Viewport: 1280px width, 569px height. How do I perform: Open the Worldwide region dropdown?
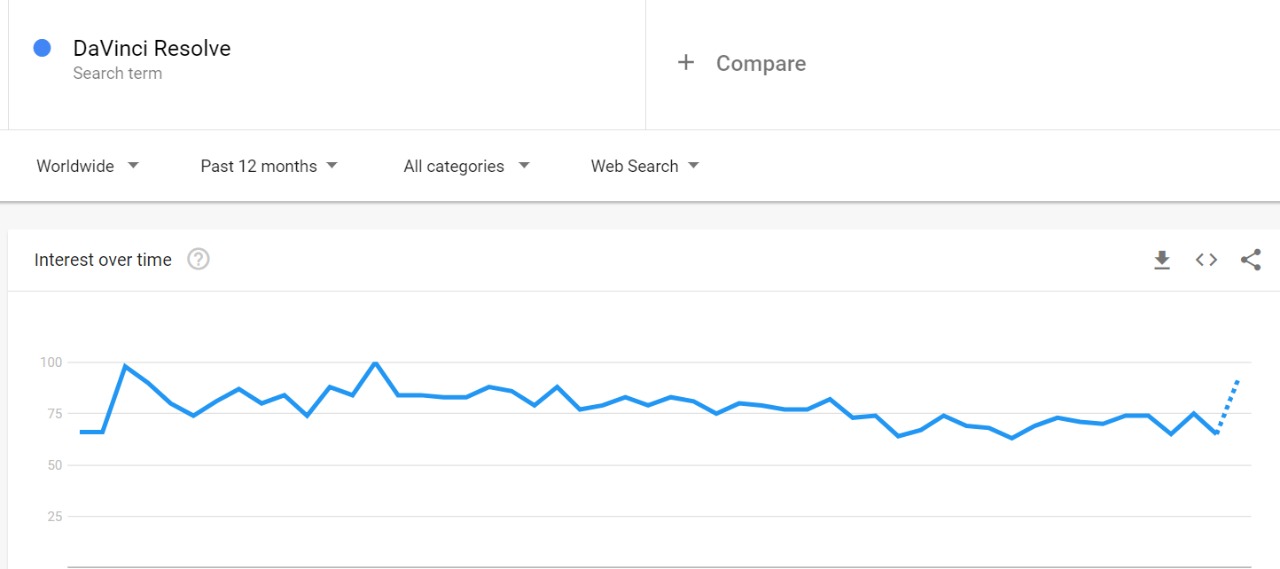87,166
